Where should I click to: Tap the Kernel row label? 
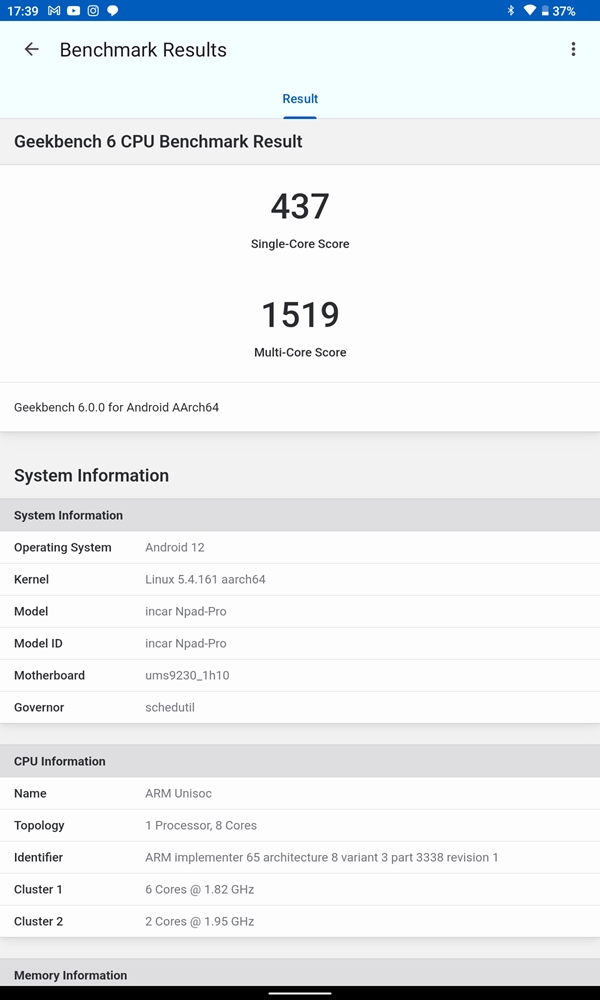31,579
